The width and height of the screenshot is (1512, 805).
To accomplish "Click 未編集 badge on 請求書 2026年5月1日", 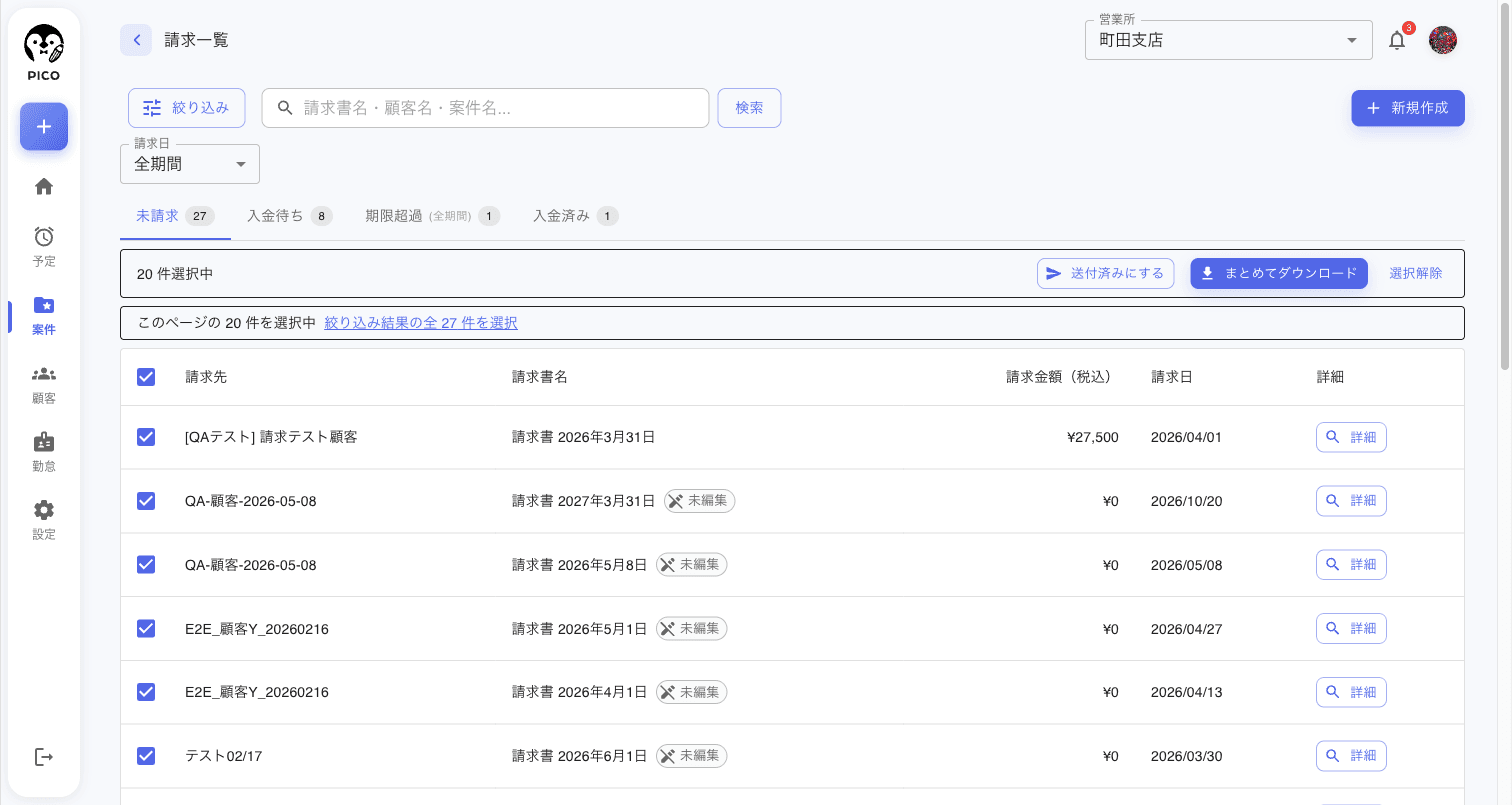I will (x=692, y=629).
